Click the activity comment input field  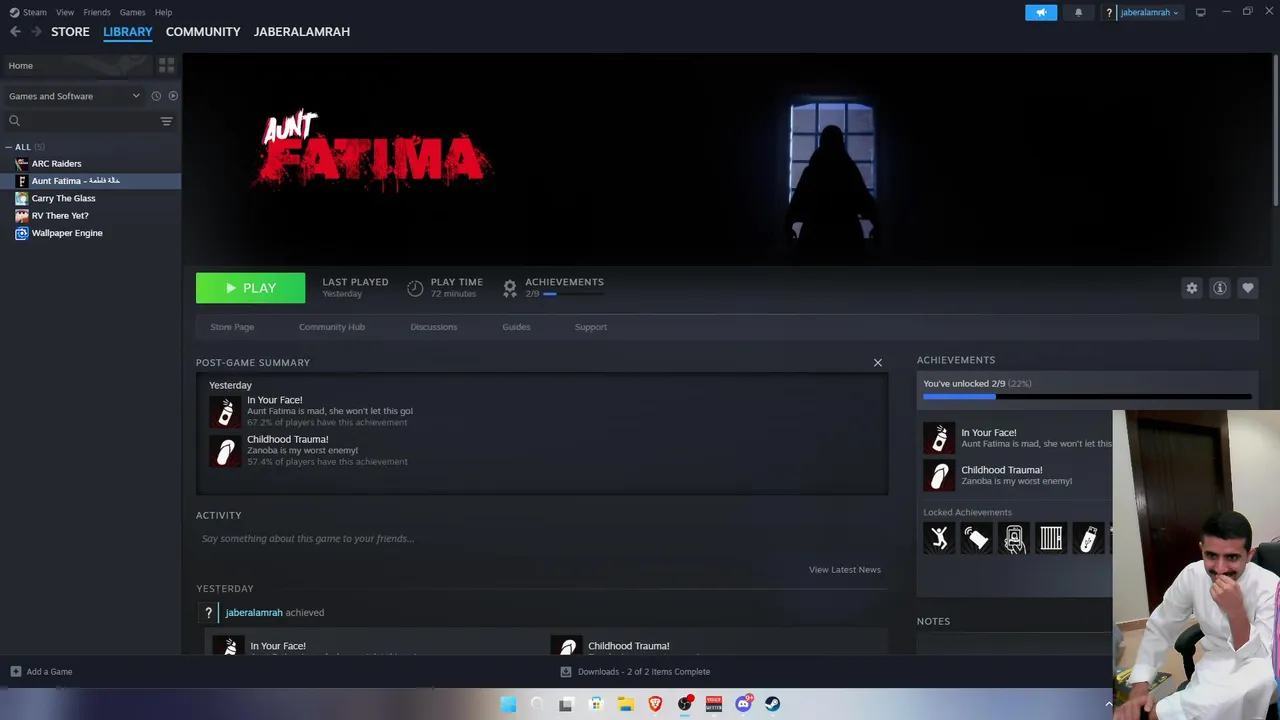pos(541,539)
